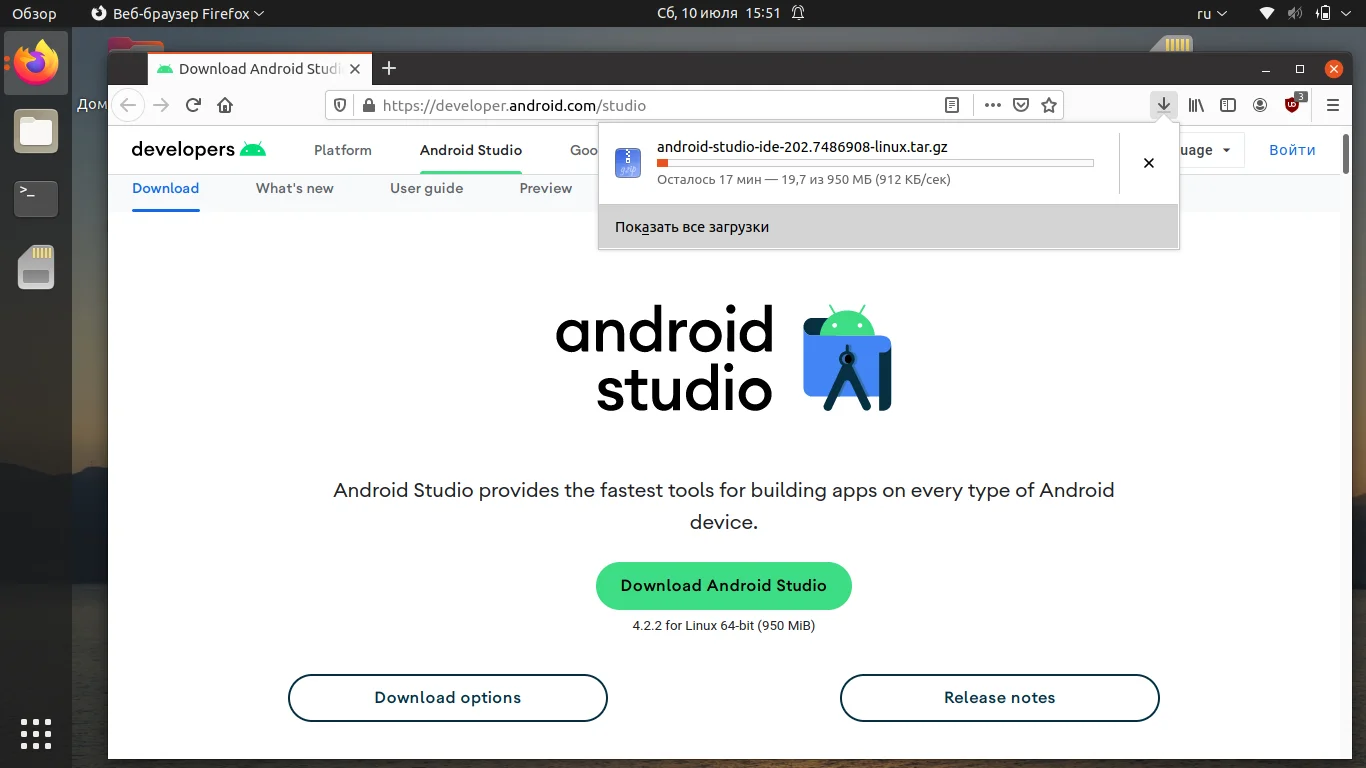Open uBlock Origin extension icon
This screenshot has height=768, width=1366.
click(x=1293, y=105)
